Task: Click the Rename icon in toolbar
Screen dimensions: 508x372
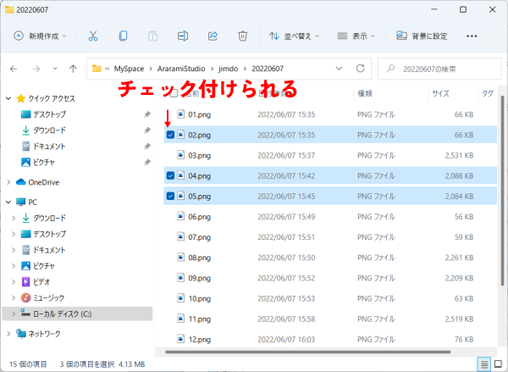Action: [183, 36]
